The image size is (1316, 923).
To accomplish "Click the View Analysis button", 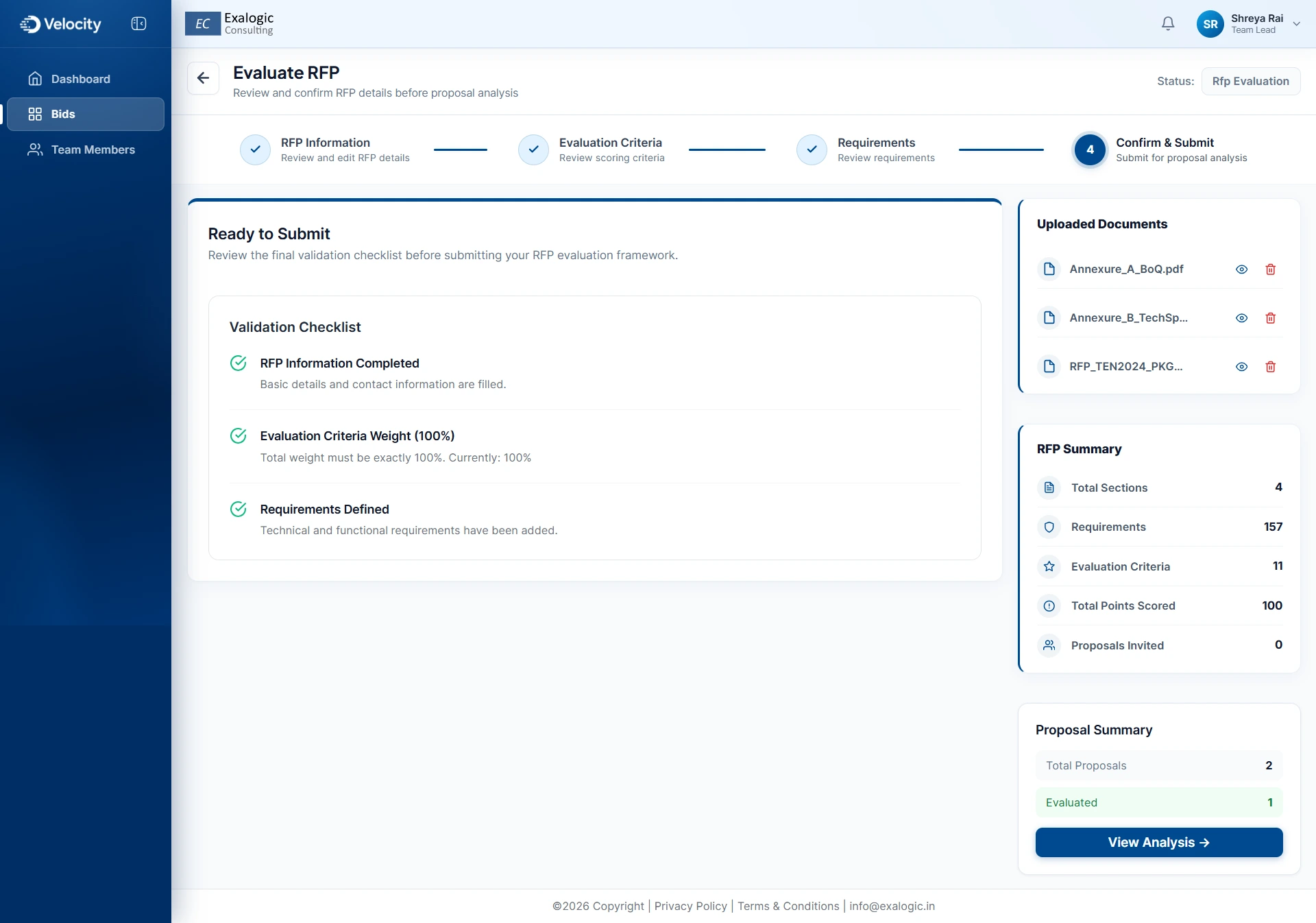I will click(1159, 843).
